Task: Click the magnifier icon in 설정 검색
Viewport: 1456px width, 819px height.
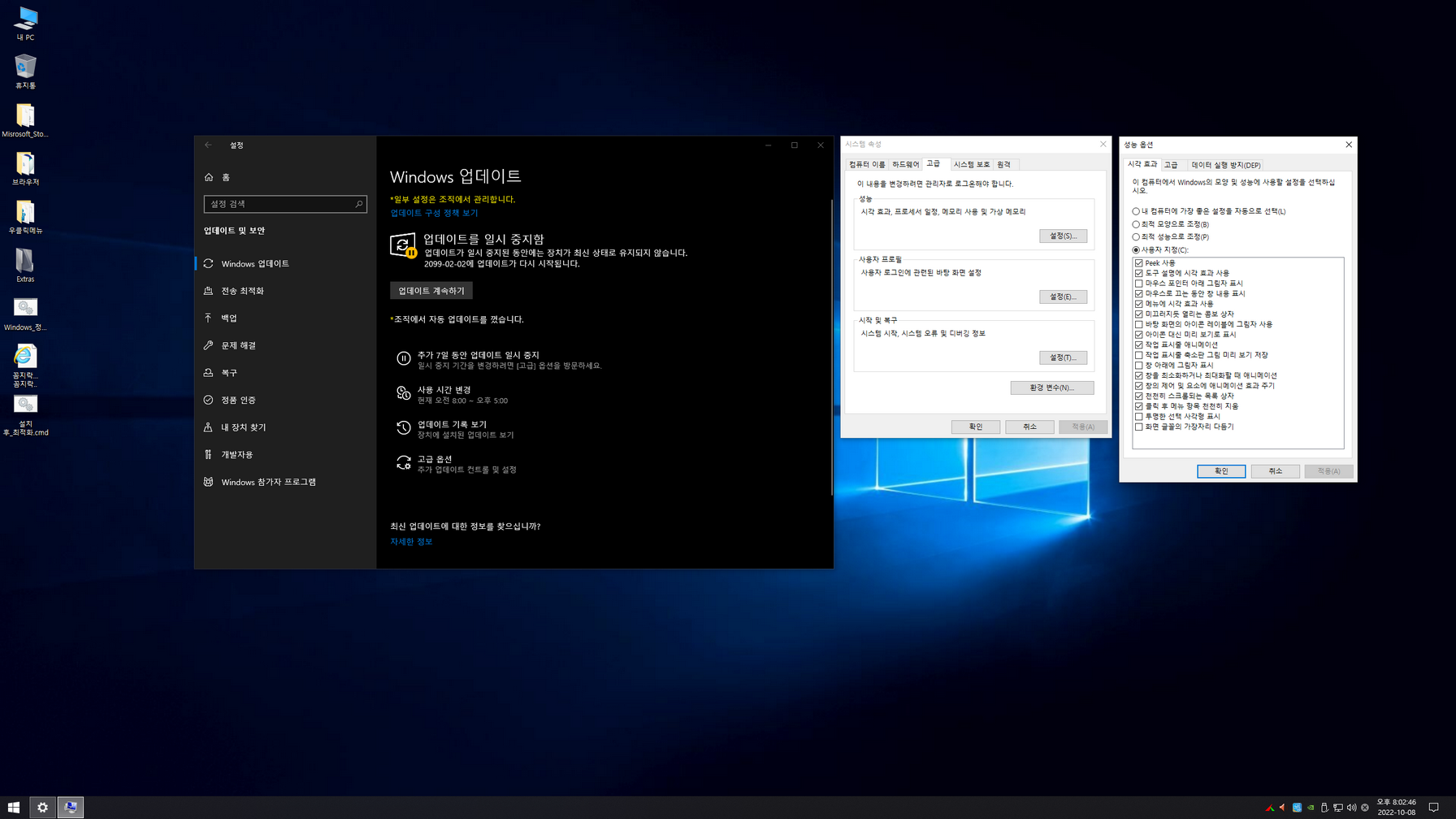Action: [358, 204]
